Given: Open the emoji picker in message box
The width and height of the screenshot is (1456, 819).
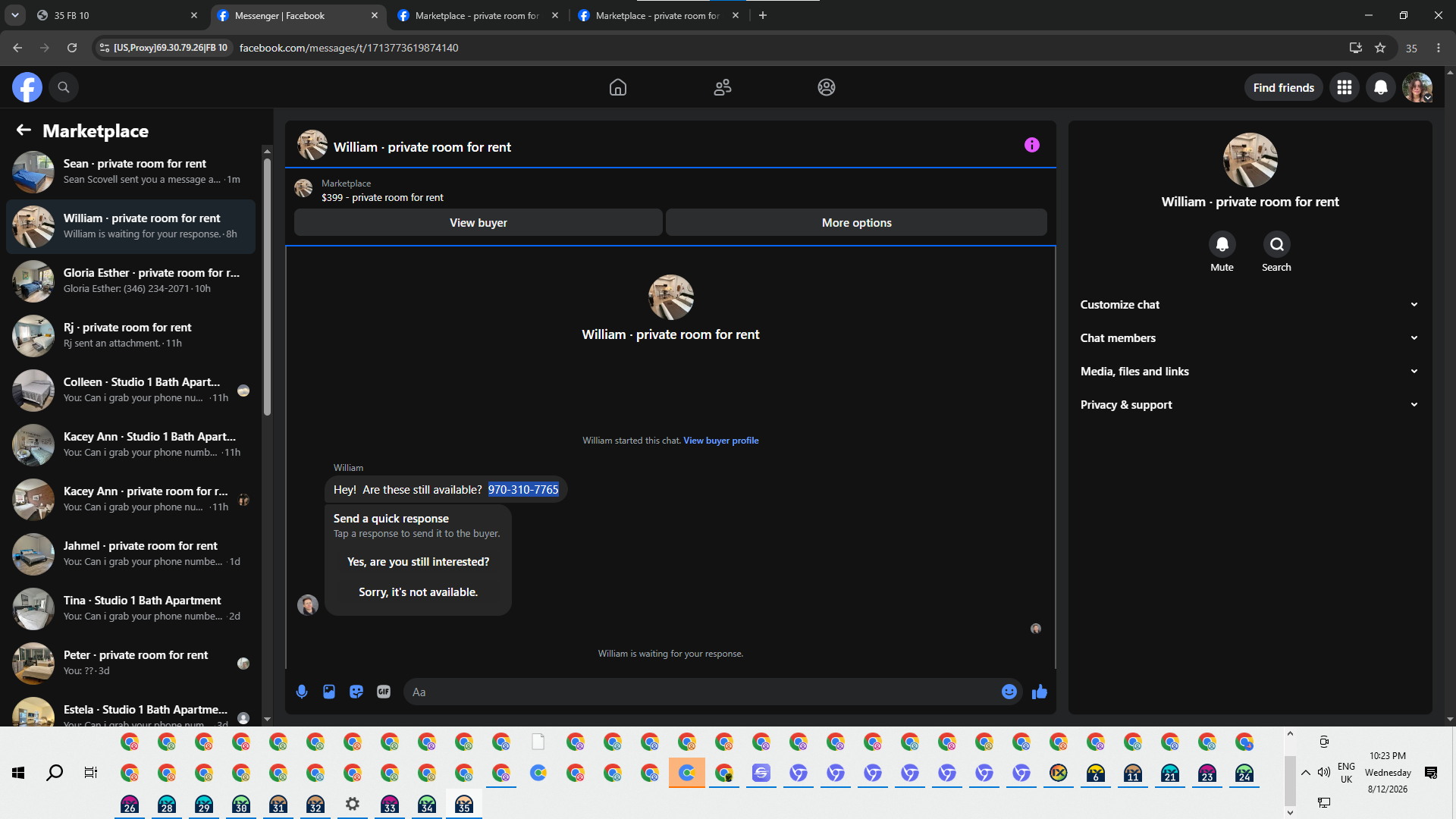Looking at the screenshot, I should (1009, 692).
